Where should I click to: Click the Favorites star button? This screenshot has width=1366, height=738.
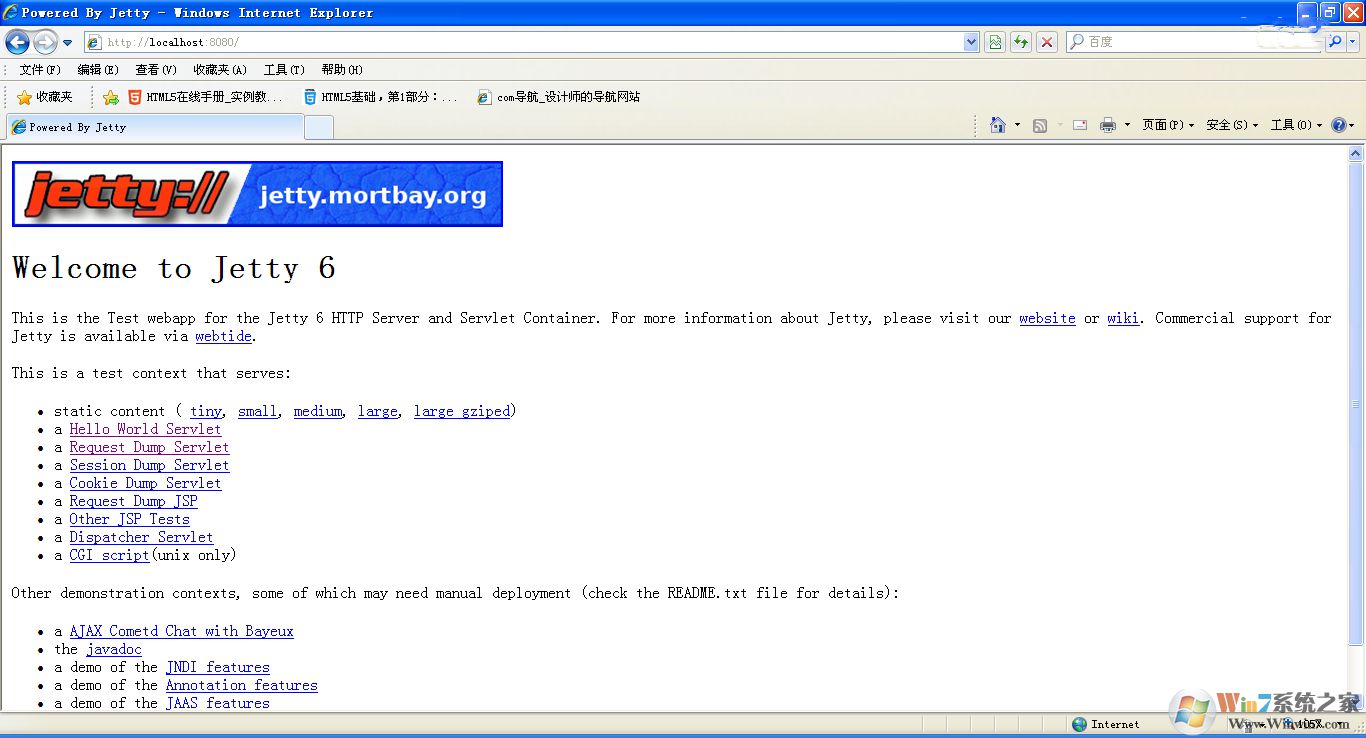pyautogui.click(x=45, y=97)
